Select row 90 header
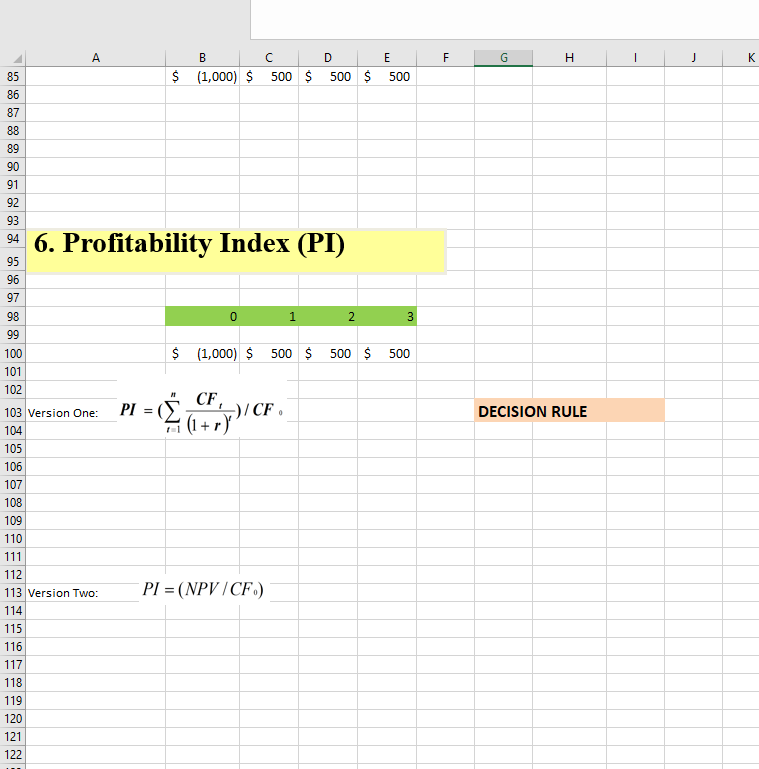The image size is (759, 769). pos(13,167)
